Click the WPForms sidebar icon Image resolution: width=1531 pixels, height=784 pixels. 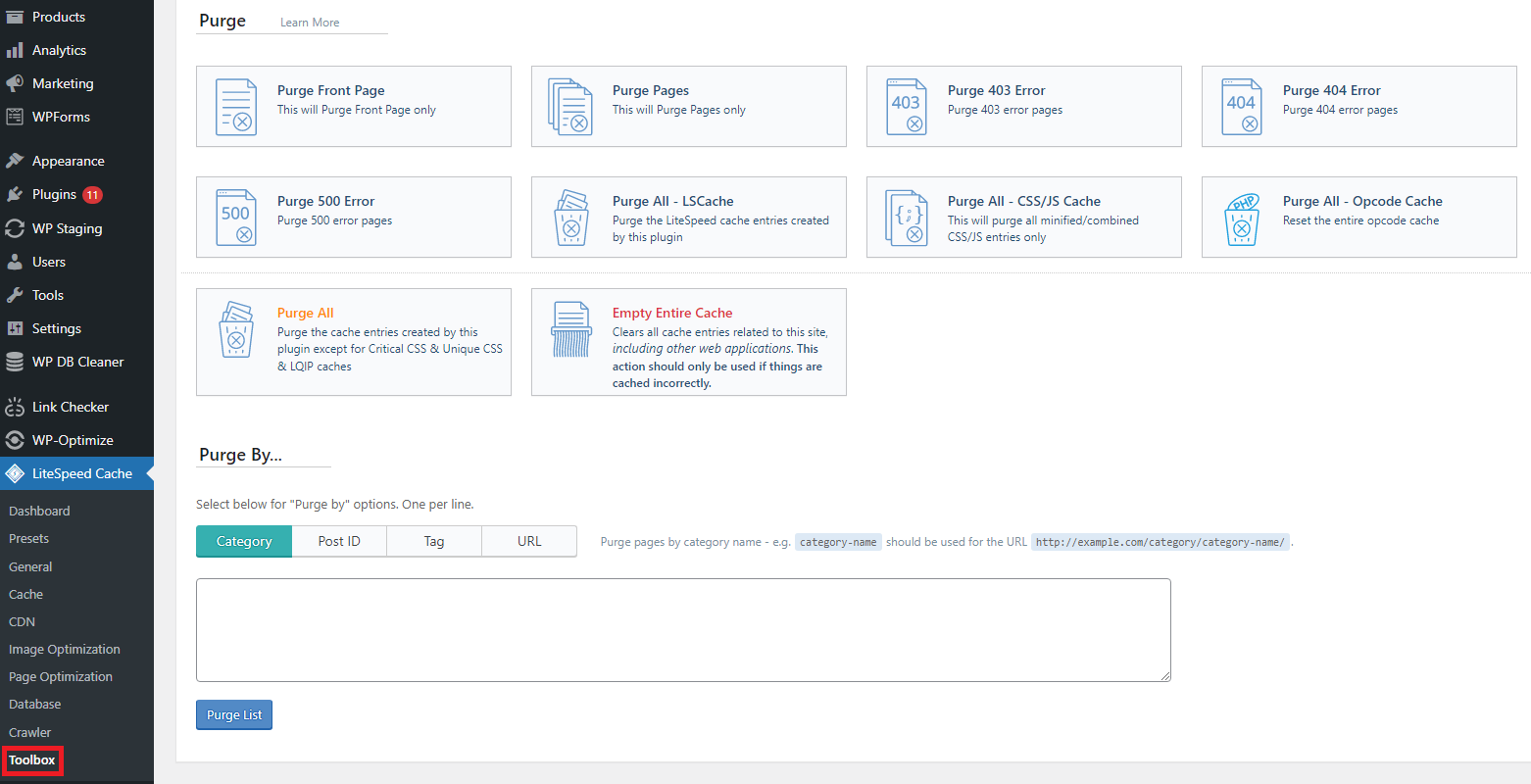click(x=16, y=117)
